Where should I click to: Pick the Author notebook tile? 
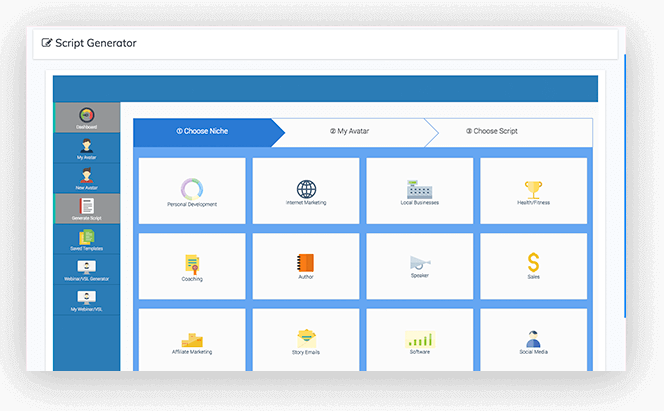(x=306, y=266)
